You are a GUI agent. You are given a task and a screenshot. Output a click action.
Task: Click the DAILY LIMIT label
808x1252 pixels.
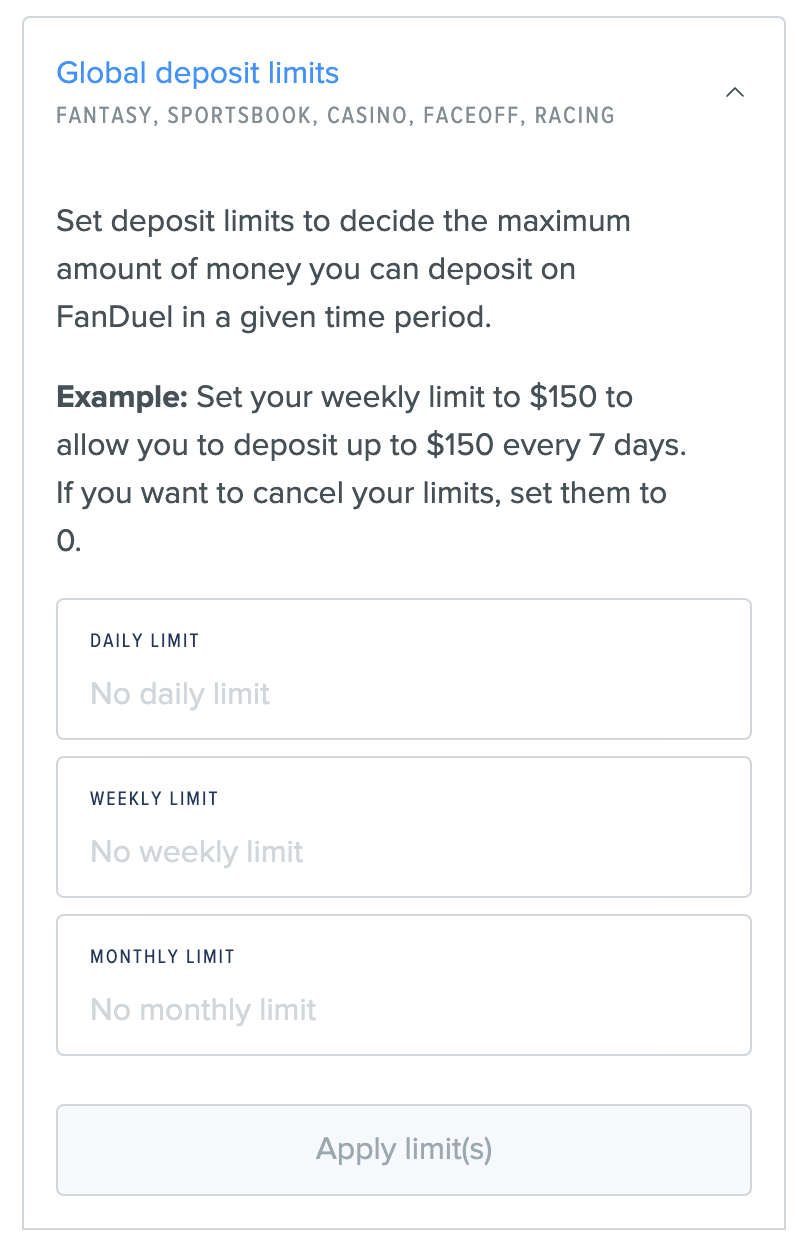144,640
